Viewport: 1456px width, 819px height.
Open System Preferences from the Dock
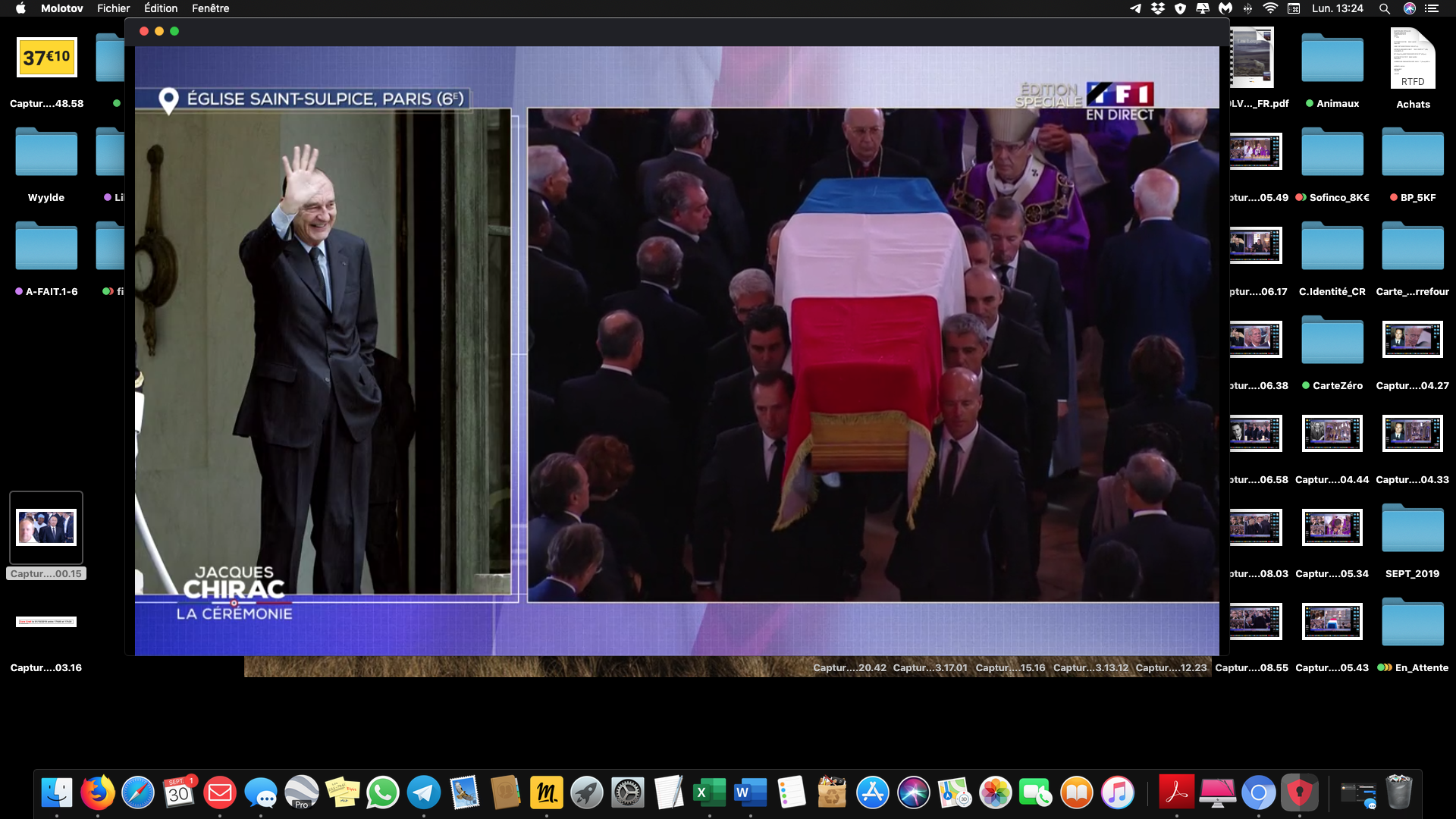628,793
